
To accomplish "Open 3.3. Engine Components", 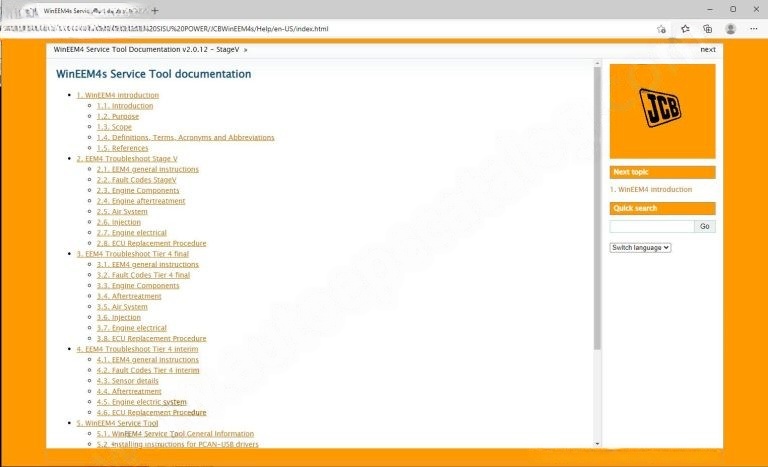I will (x=138, y=286).
